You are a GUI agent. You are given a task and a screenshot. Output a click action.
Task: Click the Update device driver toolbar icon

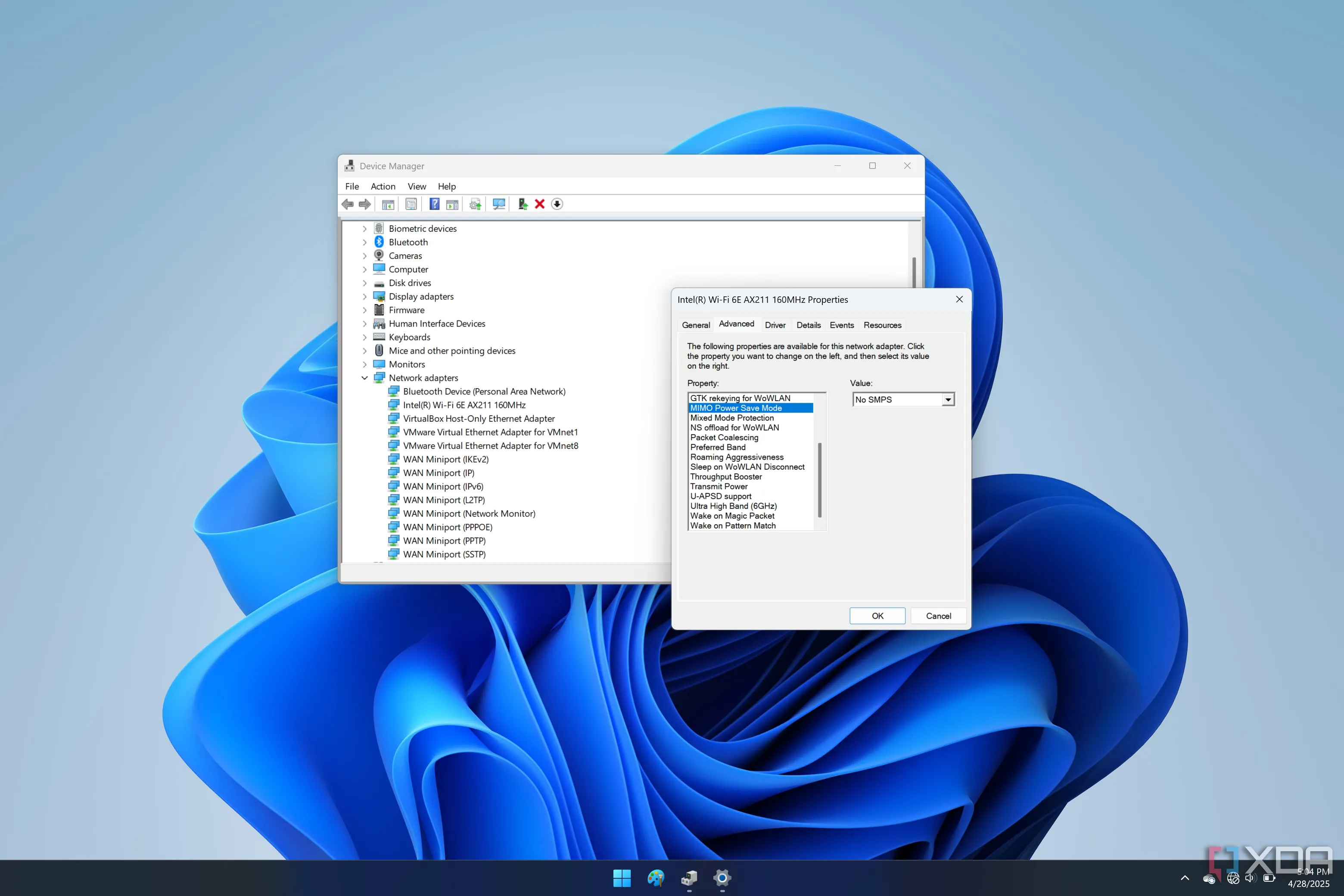(522, 204)
